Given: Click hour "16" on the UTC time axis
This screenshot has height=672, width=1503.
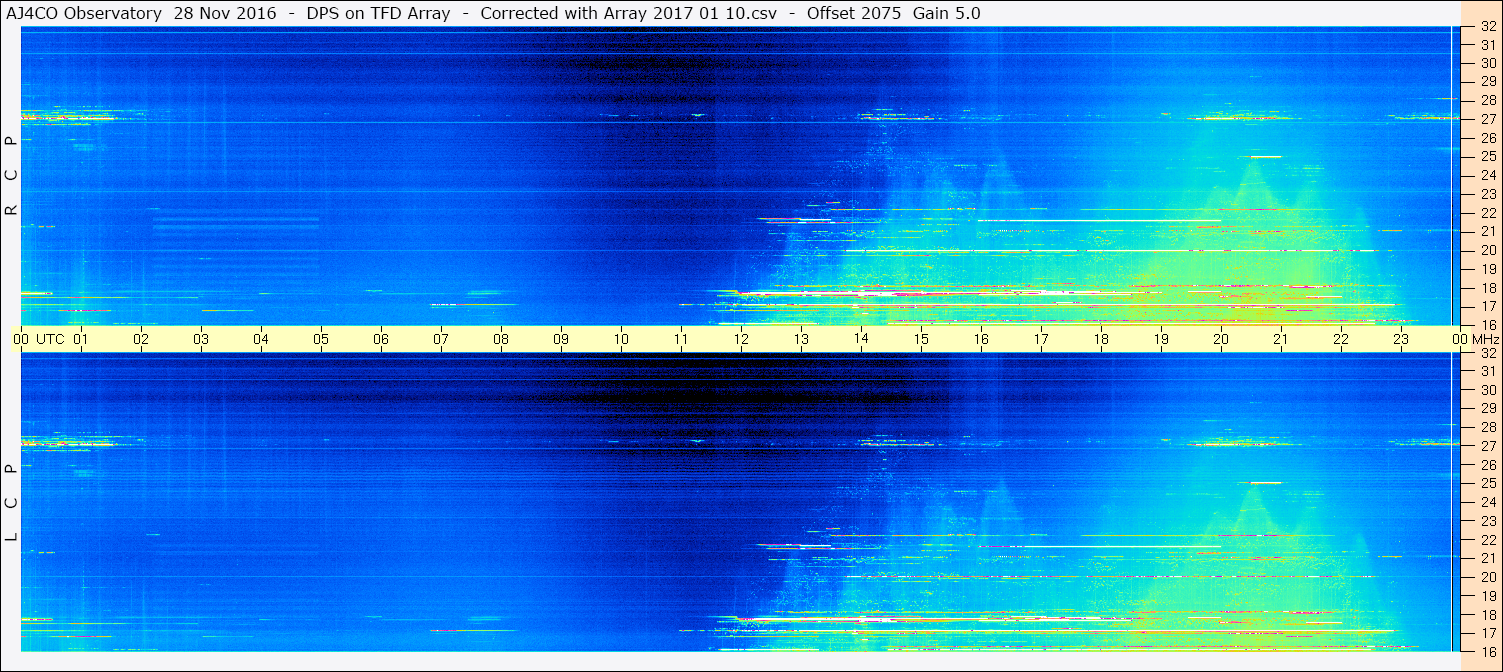Looking at the screenshot, I should (x=981, y=339).
